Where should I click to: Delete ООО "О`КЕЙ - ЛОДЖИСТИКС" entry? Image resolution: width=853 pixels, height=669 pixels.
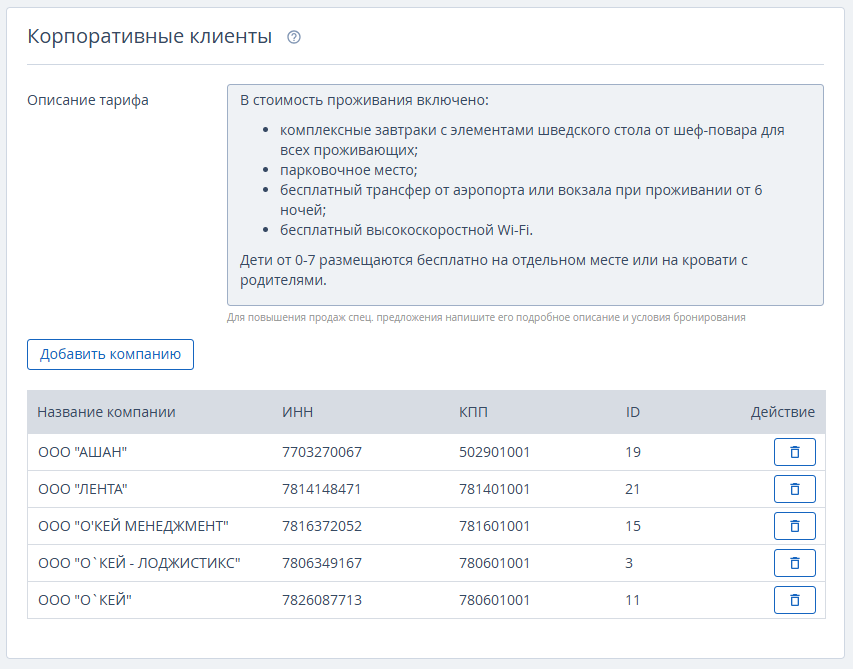tap(794, 563)
